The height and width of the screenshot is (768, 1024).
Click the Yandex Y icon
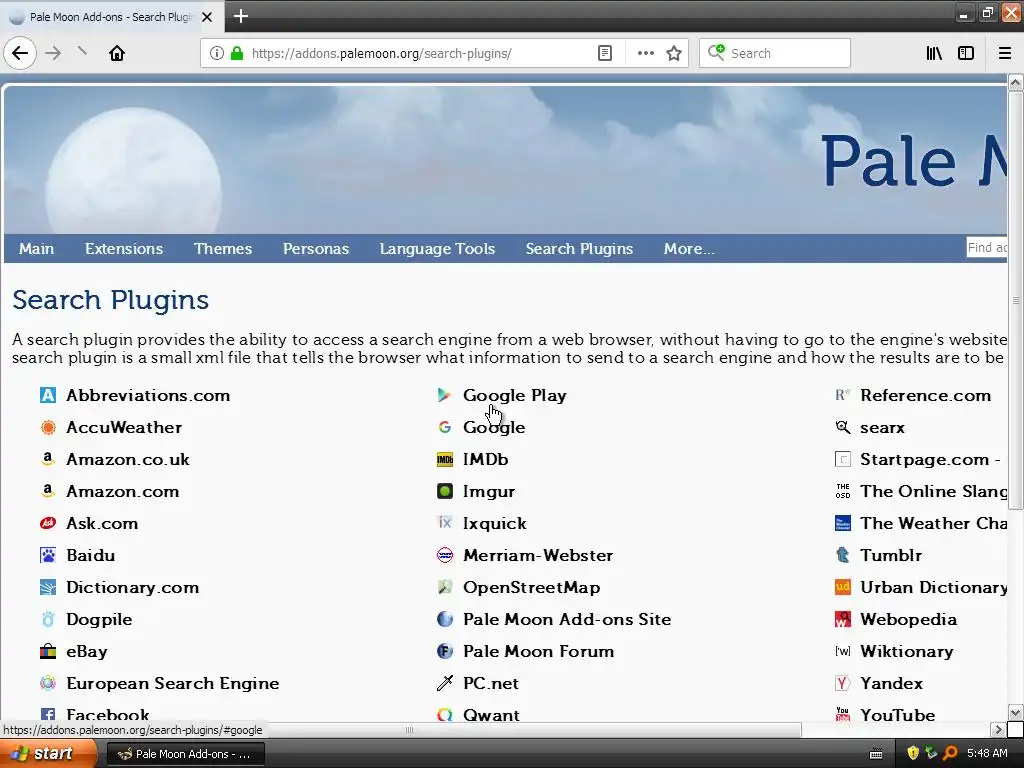click(x=842, y=683)
